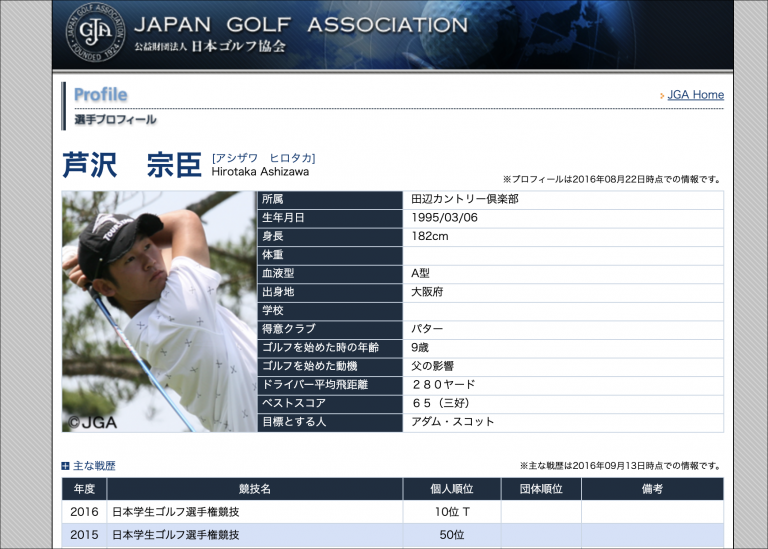Click the 備考 column header
768x549 pixels.
point(651,489)
